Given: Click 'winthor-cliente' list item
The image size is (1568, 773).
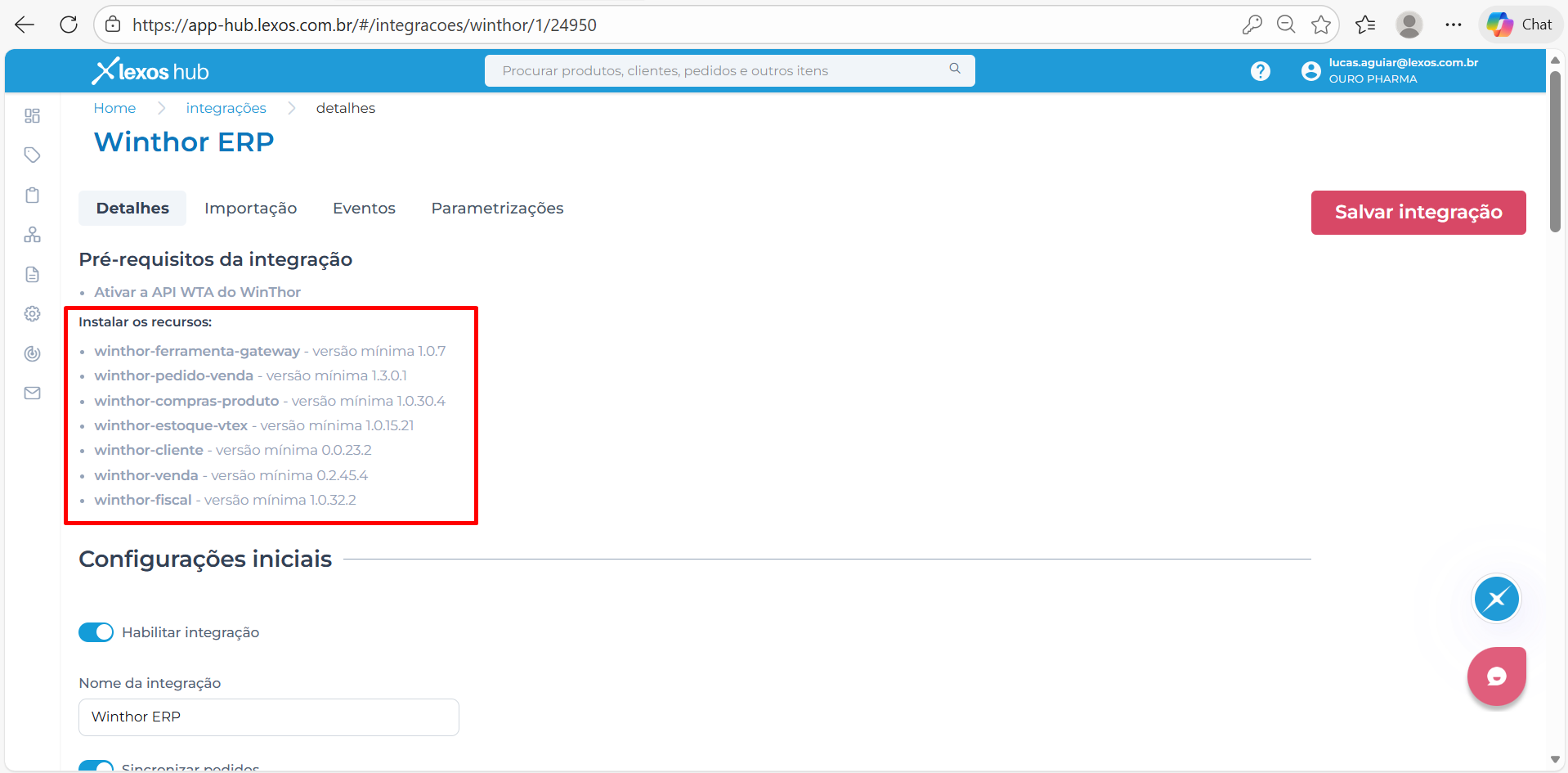Looking at the screenshot, I should [x=232, y=450].
